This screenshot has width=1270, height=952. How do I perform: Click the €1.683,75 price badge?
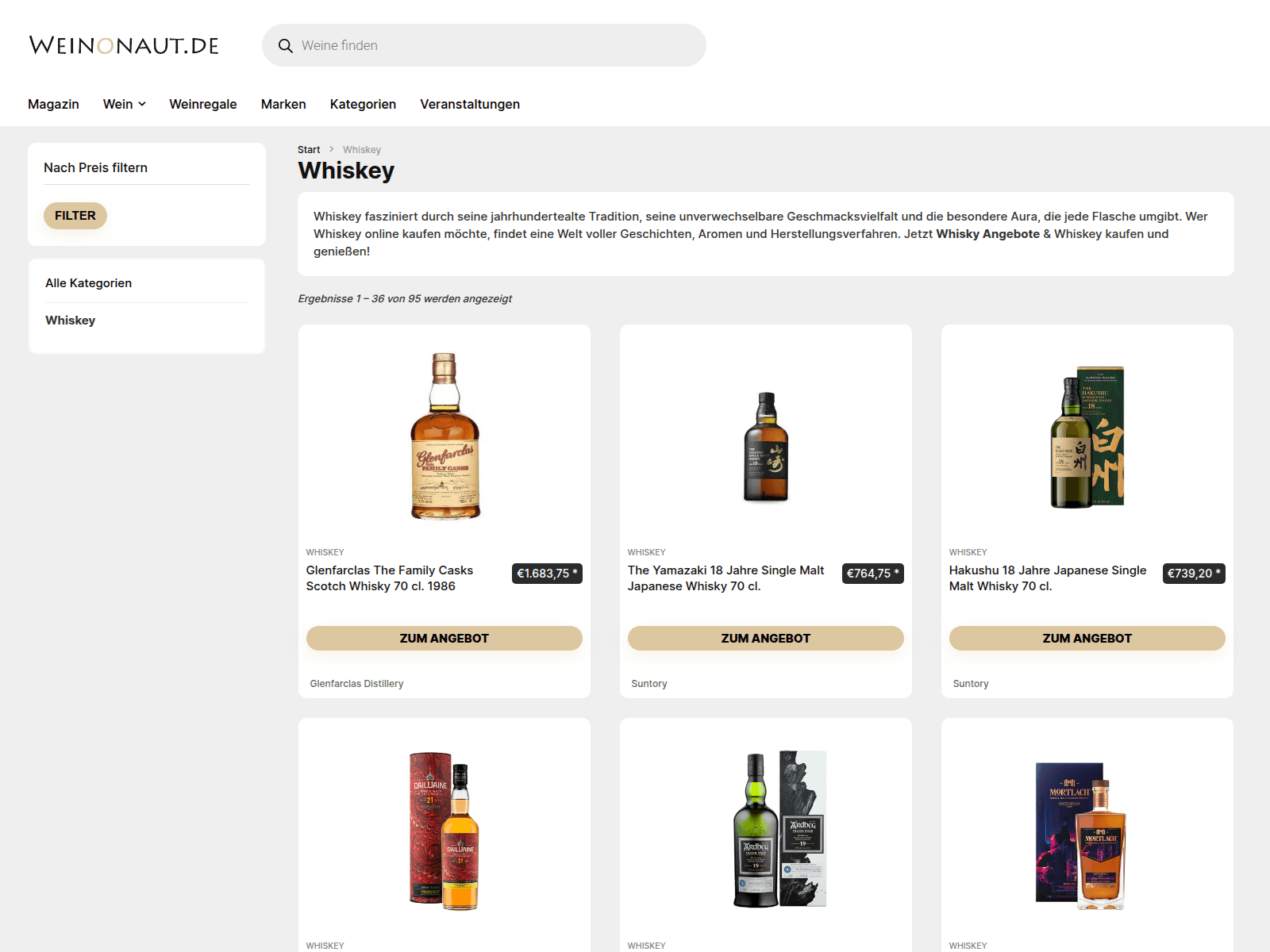coord(547,574)
